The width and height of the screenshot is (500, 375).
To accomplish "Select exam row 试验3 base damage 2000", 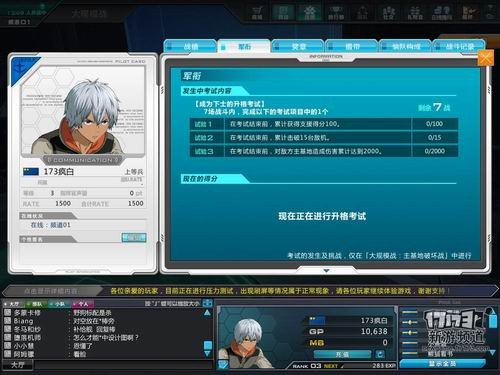I will pos(324,151).
